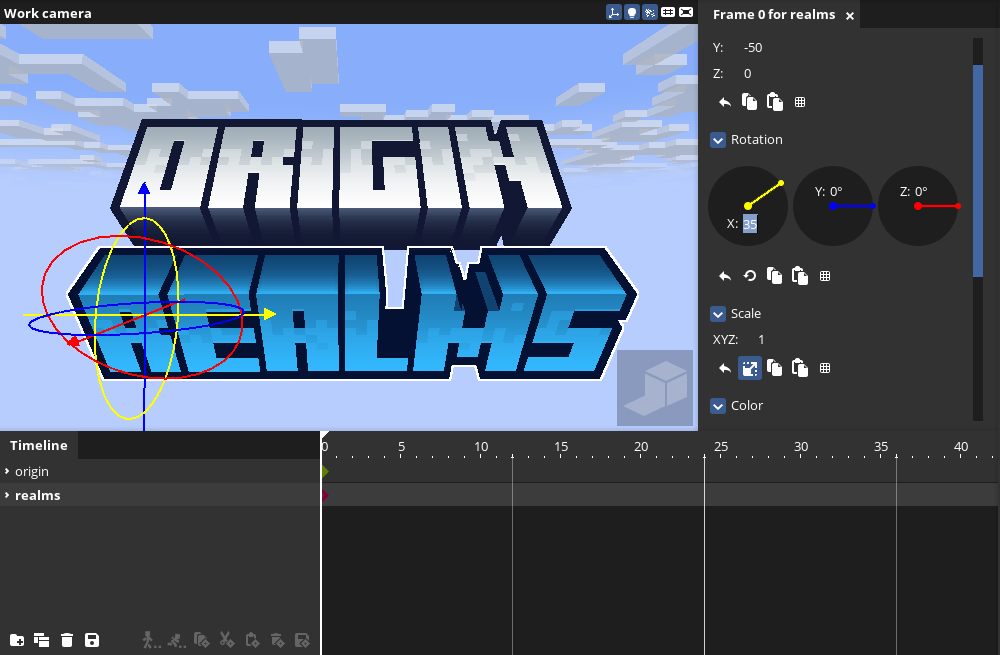Toggle the viewport axis controls button

tap(614, 12)
